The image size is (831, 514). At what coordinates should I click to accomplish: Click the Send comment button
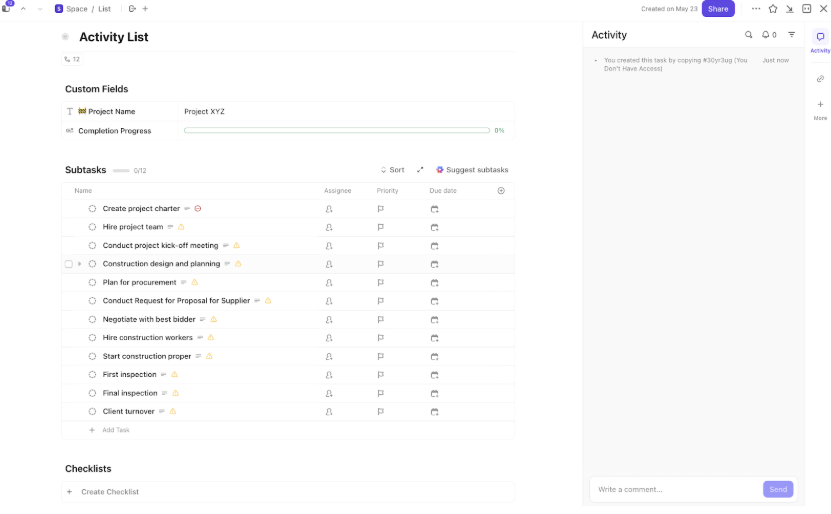tap(778, 490)
